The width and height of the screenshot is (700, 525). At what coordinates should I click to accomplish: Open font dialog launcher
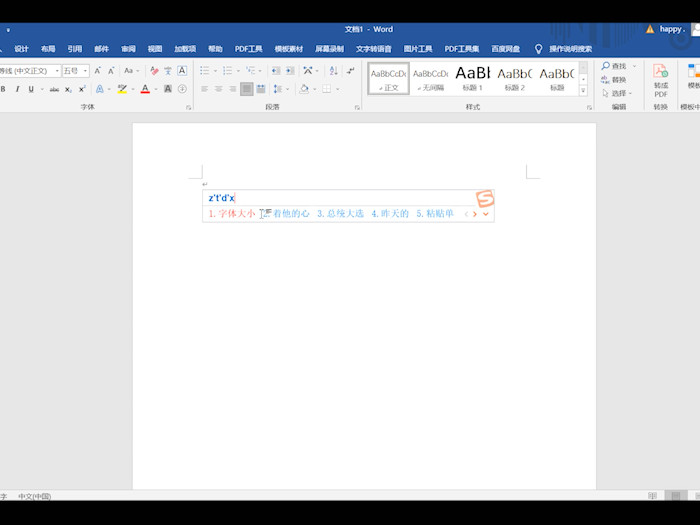click(188, 108)
